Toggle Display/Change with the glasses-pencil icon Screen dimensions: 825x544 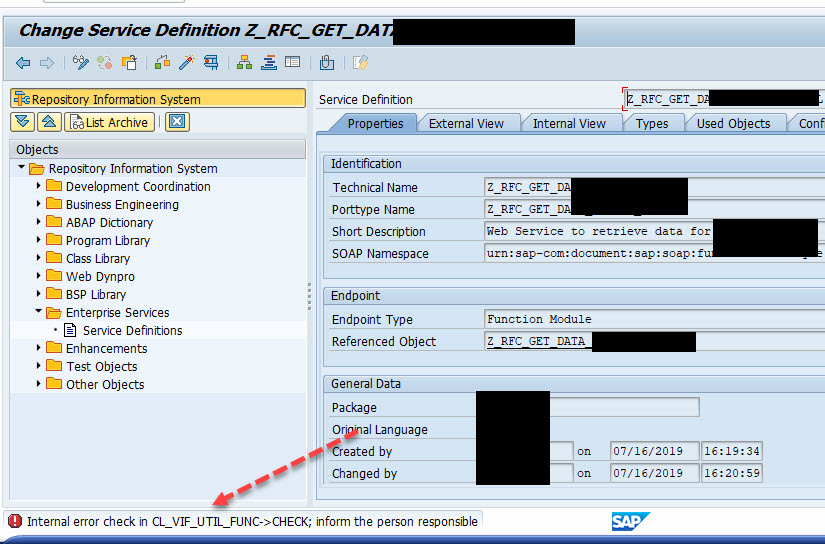pyautogui.click(x=81, y=63)
